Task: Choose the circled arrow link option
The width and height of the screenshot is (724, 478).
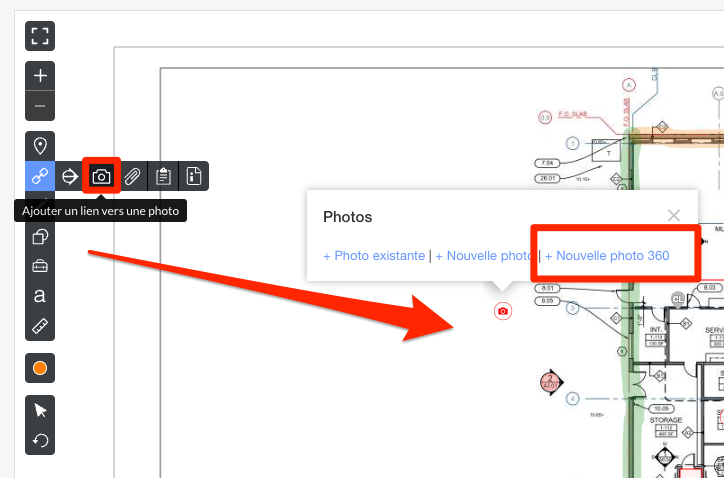Action: click(70, 177)
